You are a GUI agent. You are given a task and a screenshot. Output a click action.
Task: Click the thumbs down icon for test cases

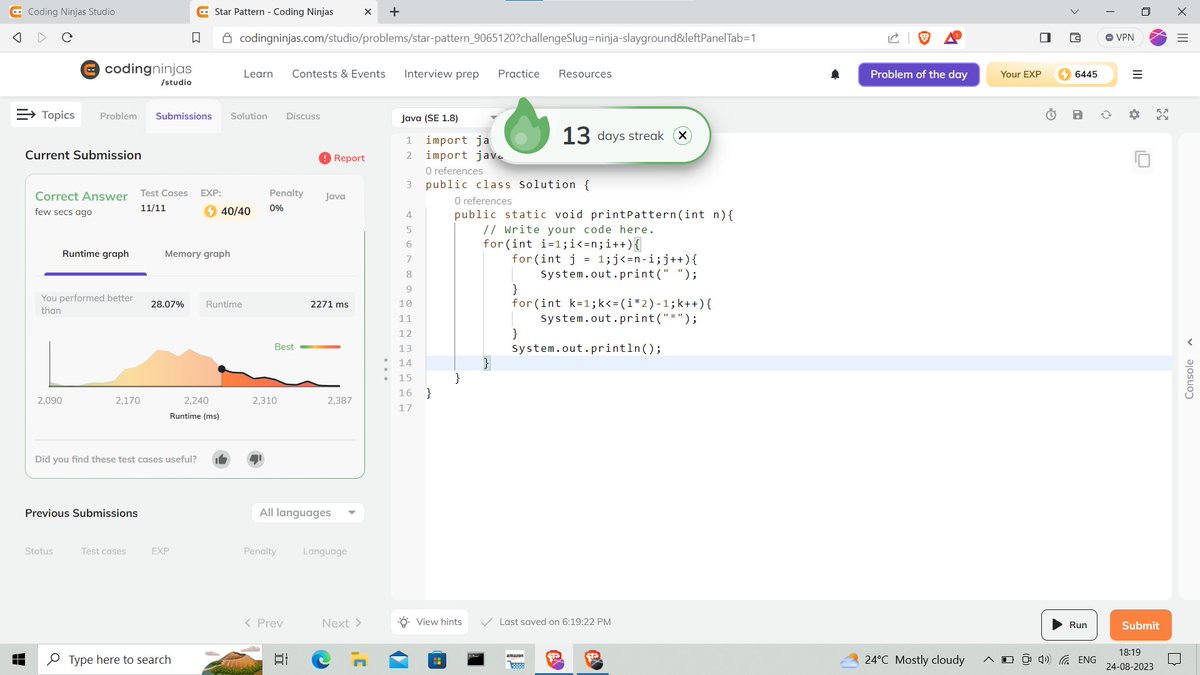(x=255, y=459)
